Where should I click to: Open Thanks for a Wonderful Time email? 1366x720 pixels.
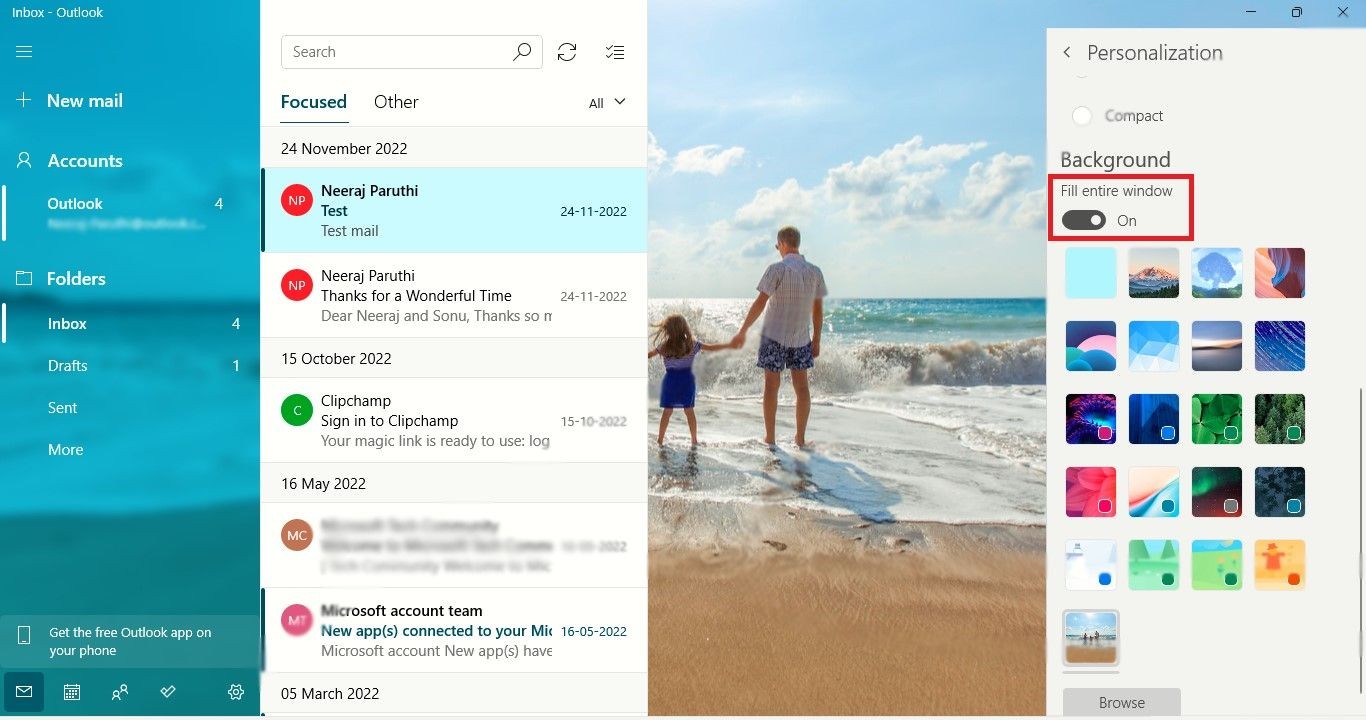(454, 295)
